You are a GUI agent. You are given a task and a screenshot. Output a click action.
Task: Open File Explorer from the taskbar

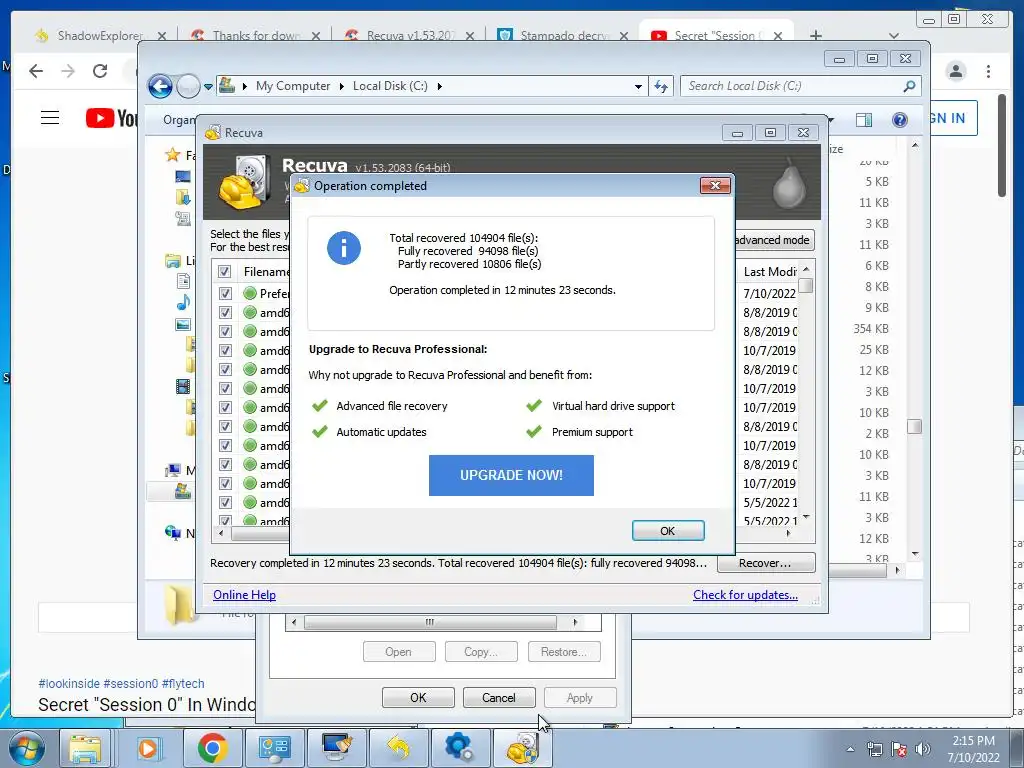click(86, 748)
